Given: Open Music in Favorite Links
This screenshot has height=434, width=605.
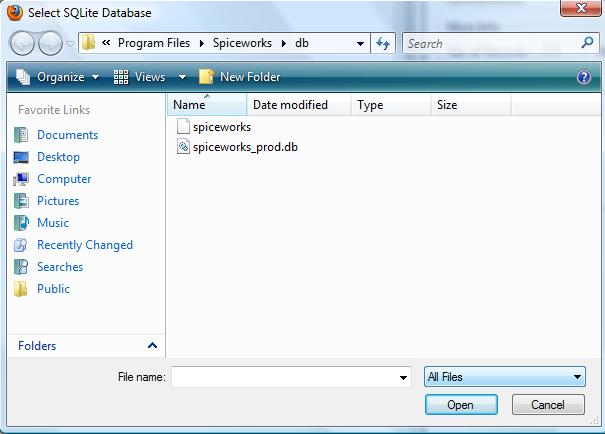Looking at the screenshot, I should [53, 223].
